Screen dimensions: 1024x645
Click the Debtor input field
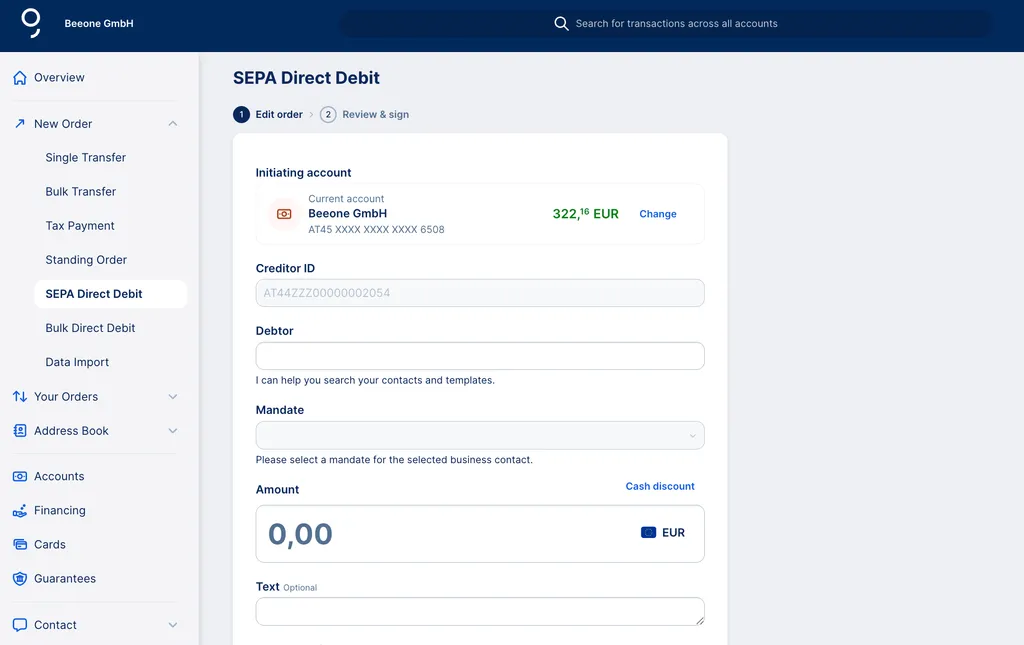click(478, 355)
